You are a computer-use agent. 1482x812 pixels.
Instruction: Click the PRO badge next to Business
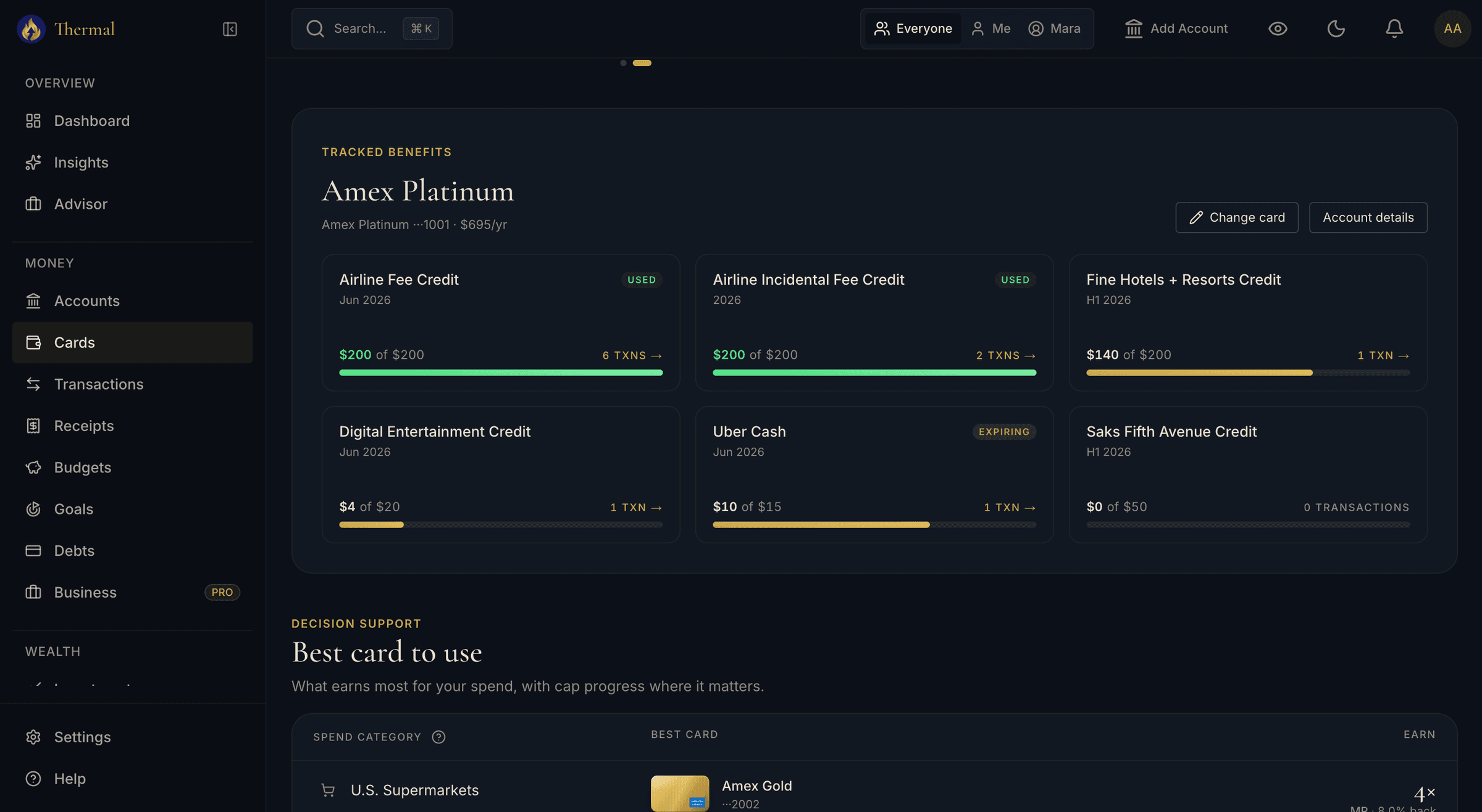[x=222, y=592]
